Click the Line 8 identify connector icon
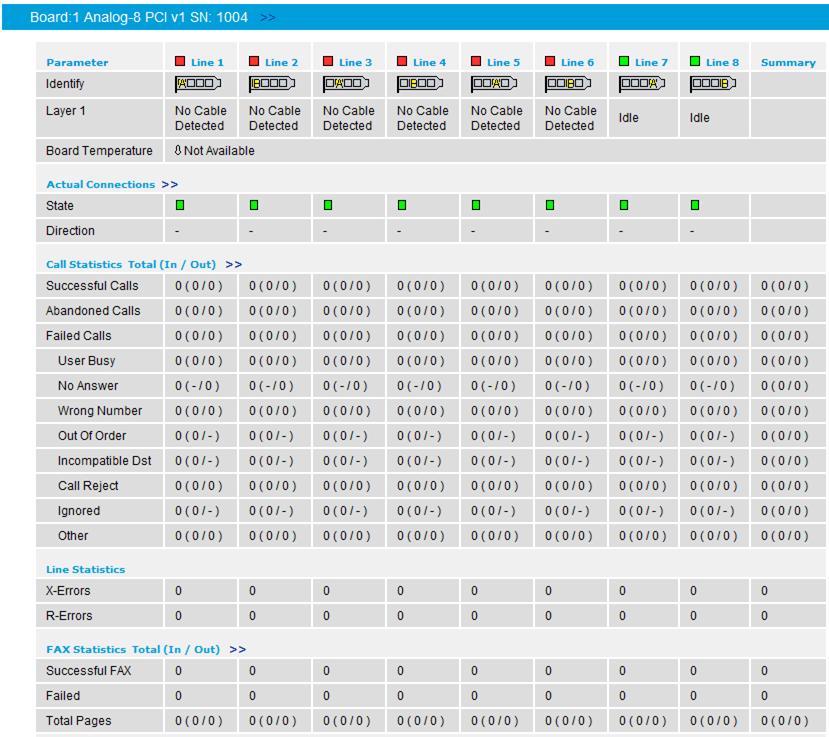The height and width of the screenshot is (737, 829). point(713,84)
